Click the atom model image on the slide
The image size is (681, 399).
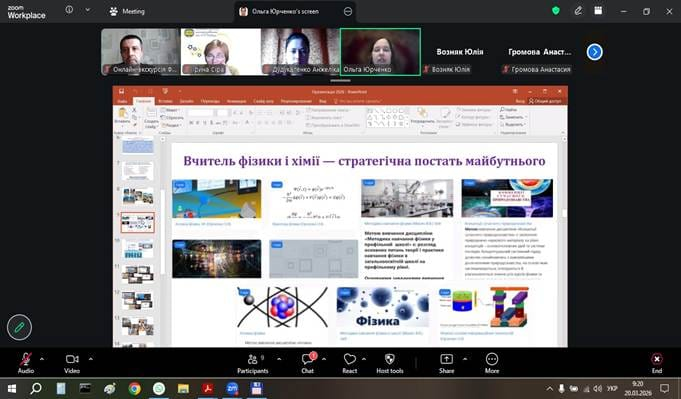[x=282, y=307]
